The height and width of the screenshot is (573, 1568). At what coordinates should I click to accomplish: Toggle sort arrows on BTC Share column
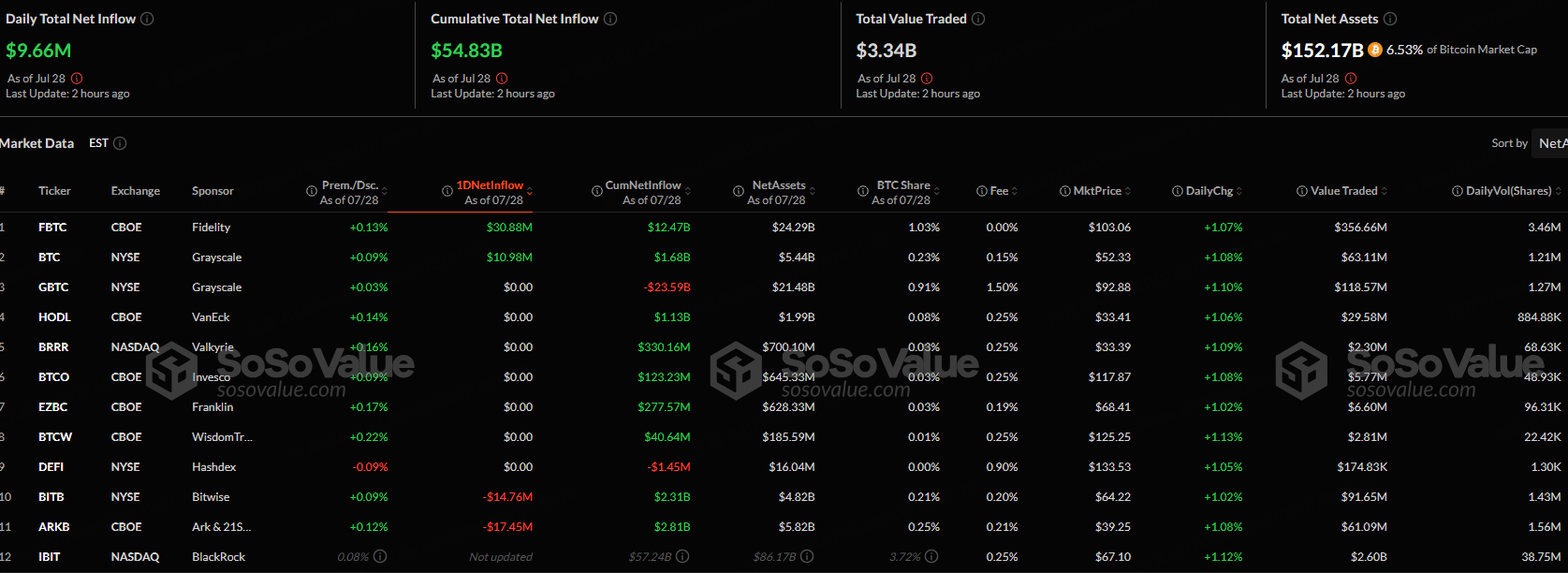937,191
